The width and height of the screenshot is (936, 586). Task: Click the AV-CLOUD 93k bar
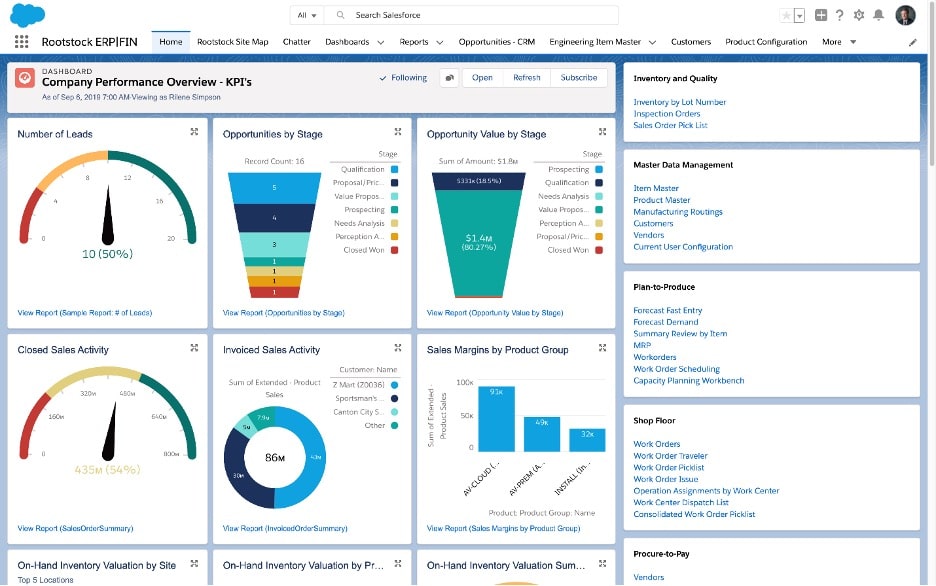tap(496, 419)
